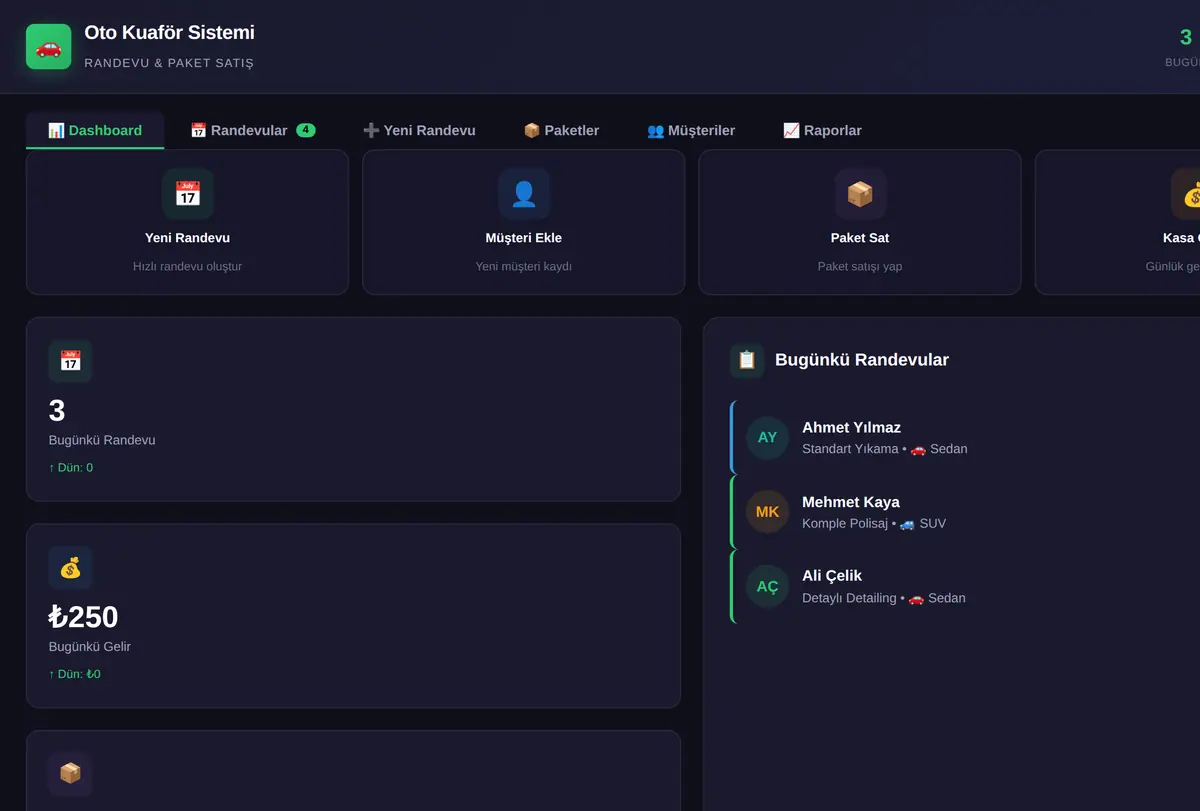Click the Paket Sat quick action title
The height and width of the screenshot is (811, 1200).
pyautogui.click(x=860, y=238)
